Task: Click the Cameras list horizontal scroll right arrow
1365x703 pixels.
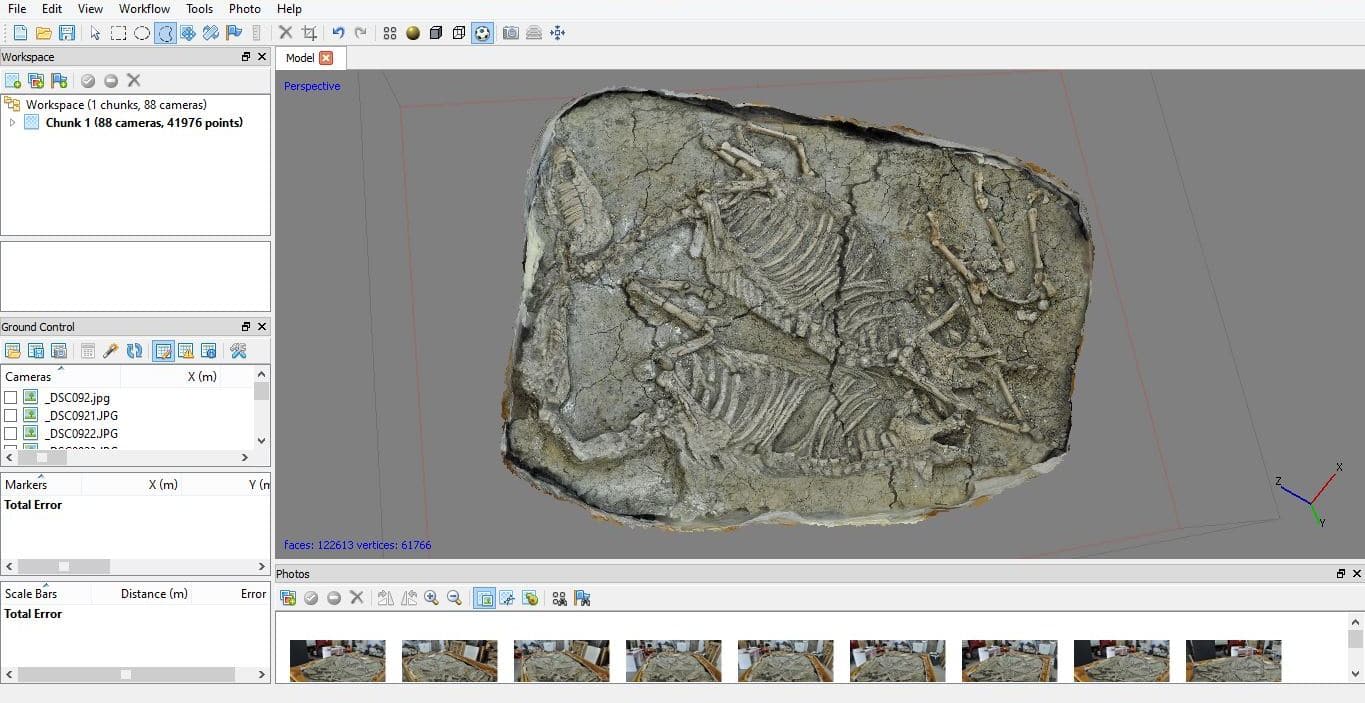Action: tap(245, 457)
